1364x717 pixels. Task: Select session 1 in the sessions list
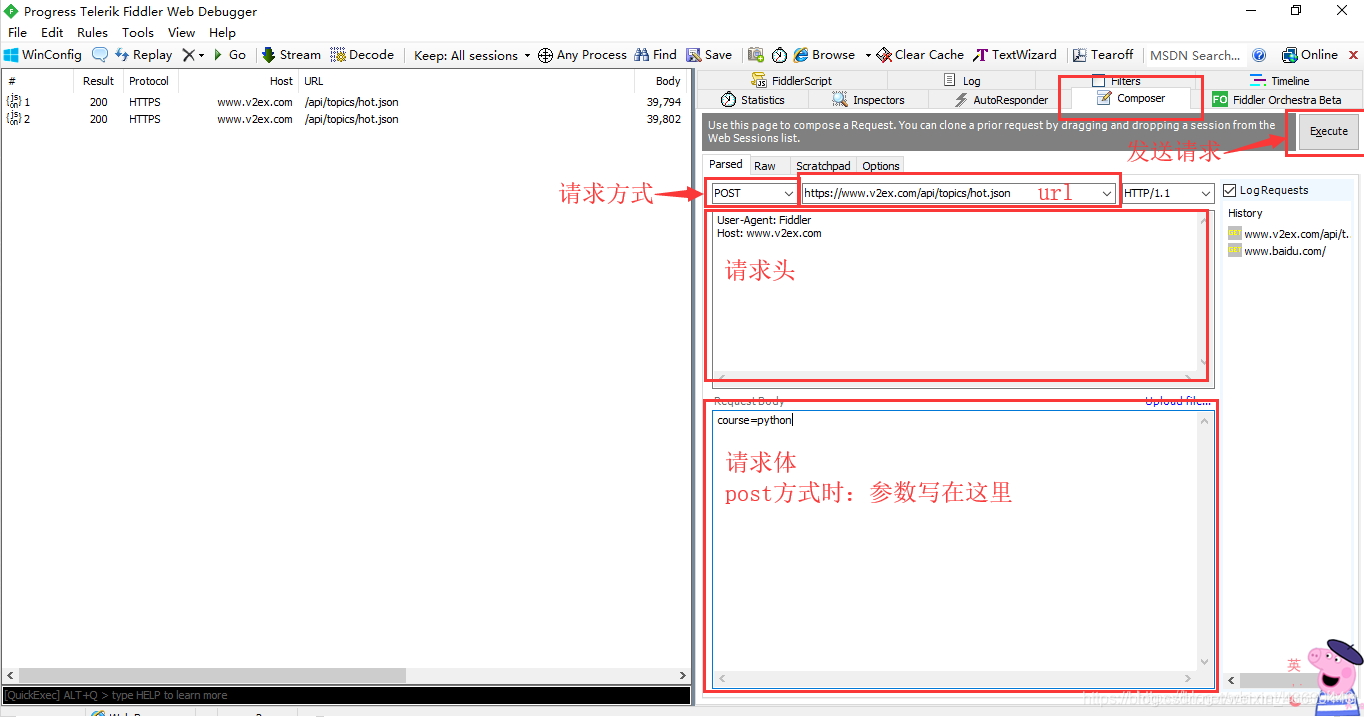[x=344, y=102]
